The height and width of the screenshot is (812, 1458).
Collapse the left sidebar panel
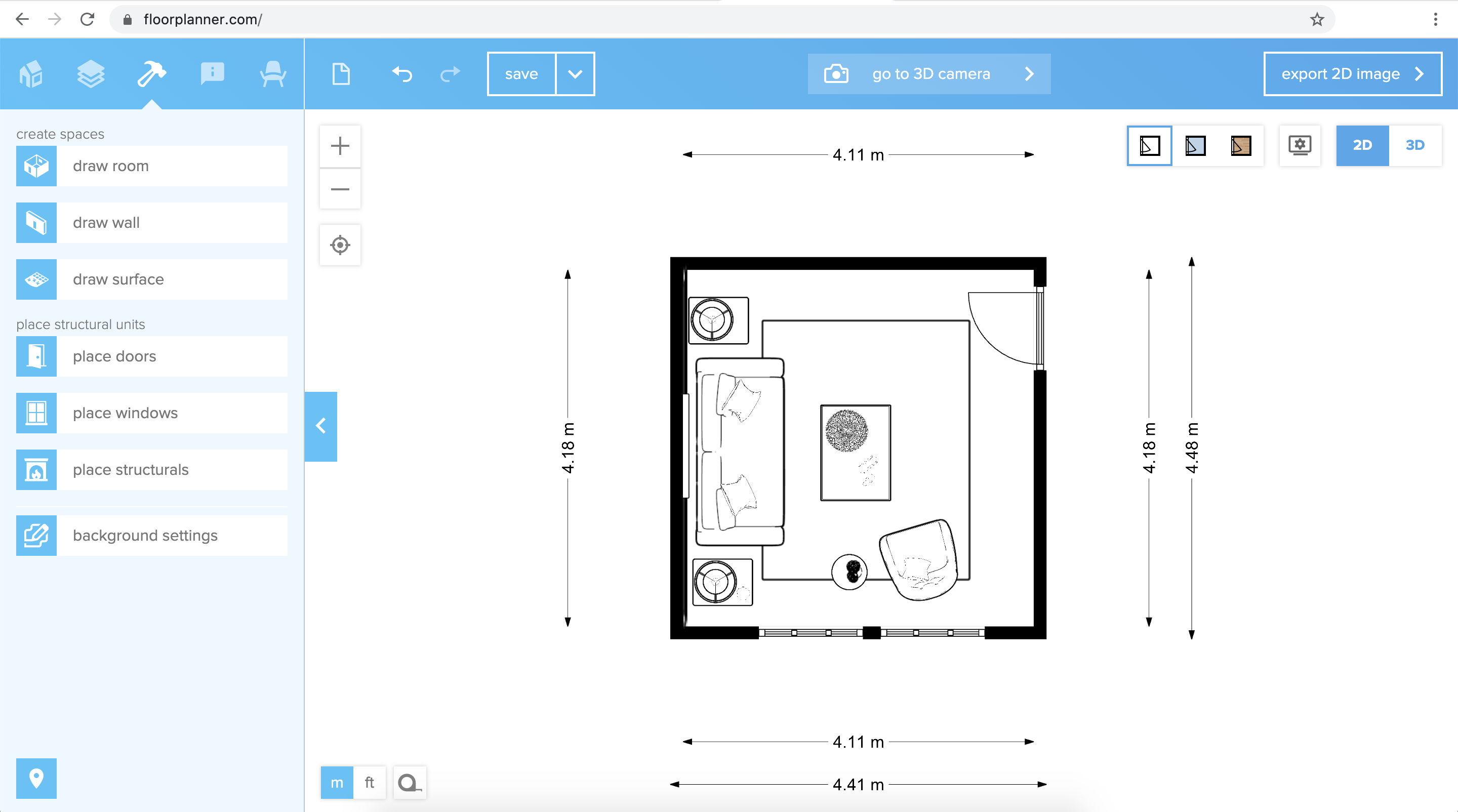pos(321,426)
